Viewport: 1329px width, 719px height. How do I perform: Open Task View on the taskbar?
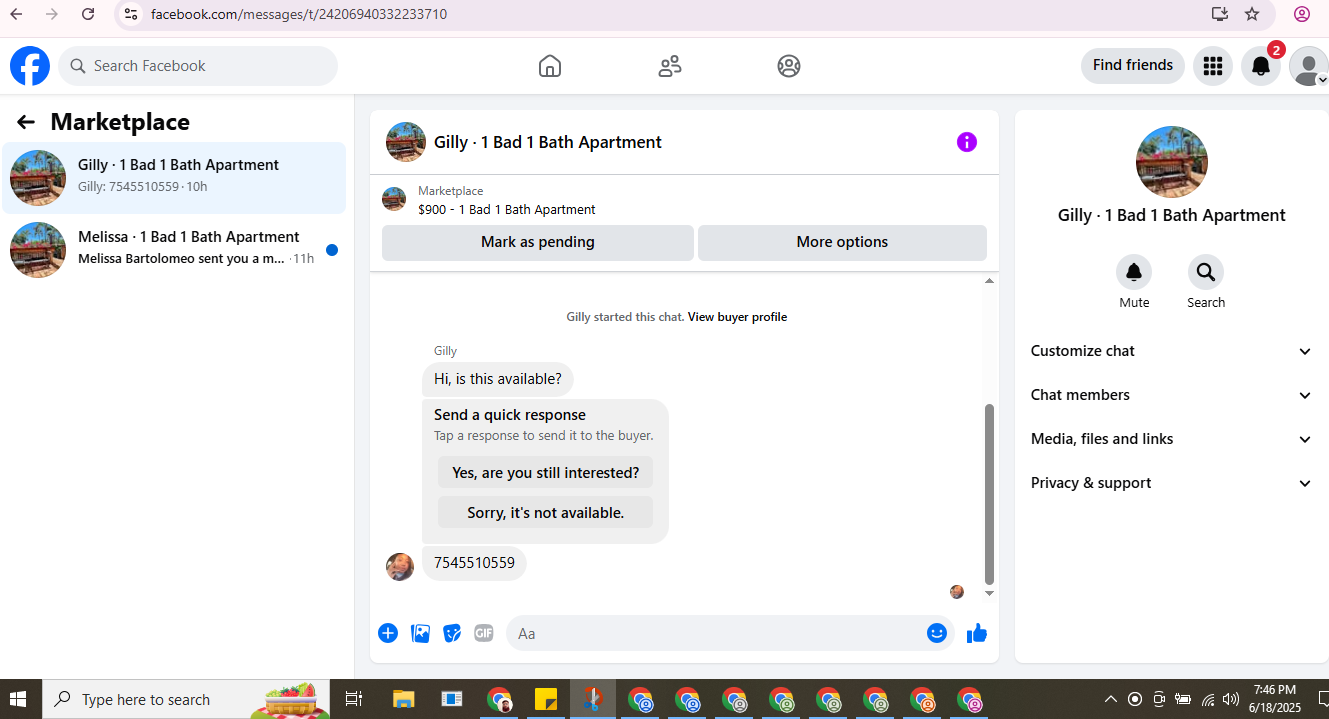(353, 699)
